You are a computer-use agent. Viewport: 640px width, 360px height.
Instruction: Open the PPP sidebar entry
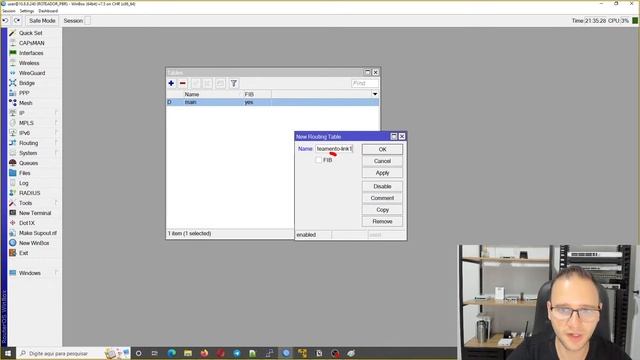pos(24,93)
